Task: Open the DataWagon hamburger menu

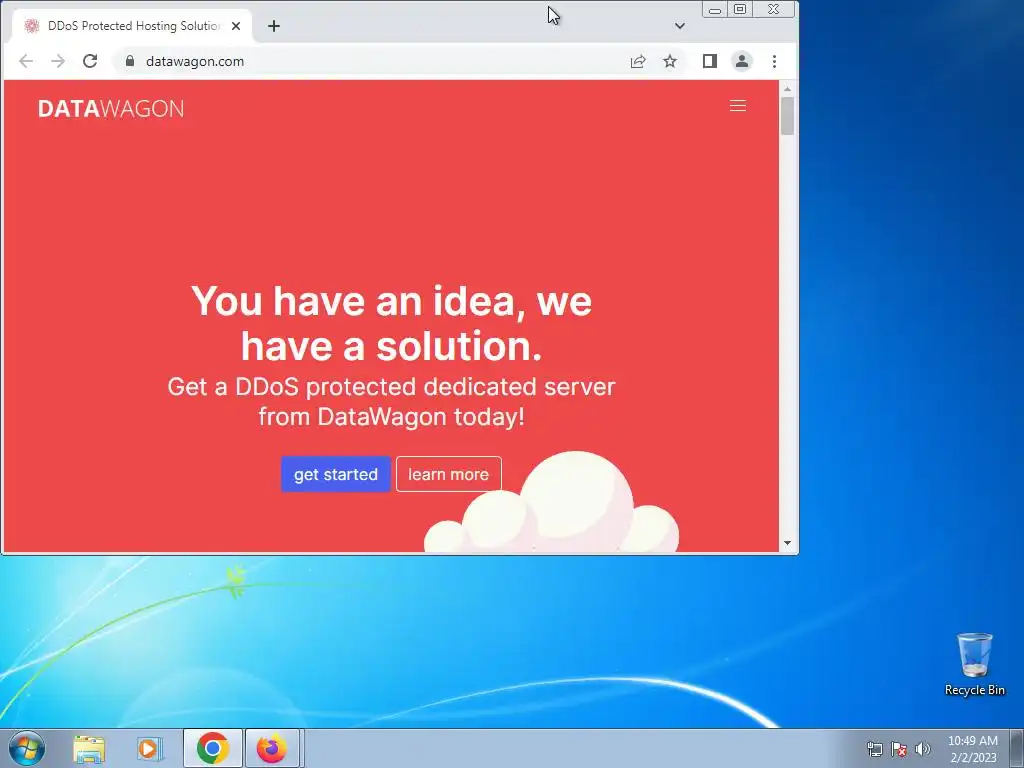Action: pos(738,106)
